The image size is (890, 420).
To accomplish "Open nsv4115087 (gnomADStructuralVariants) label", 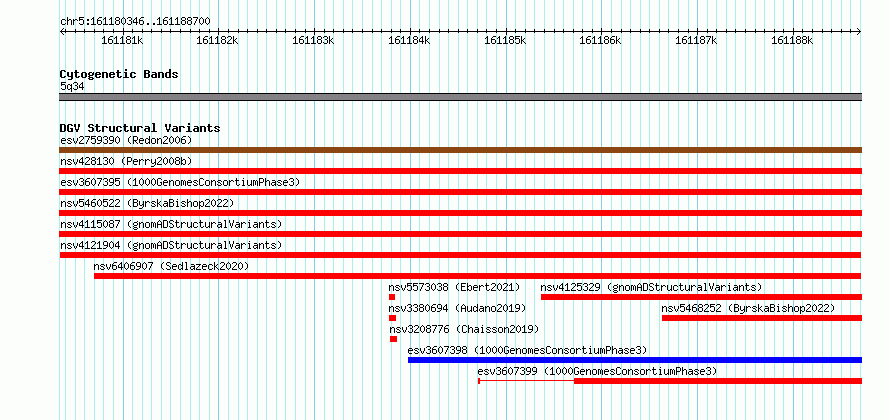I will click(x=171, y=224).
